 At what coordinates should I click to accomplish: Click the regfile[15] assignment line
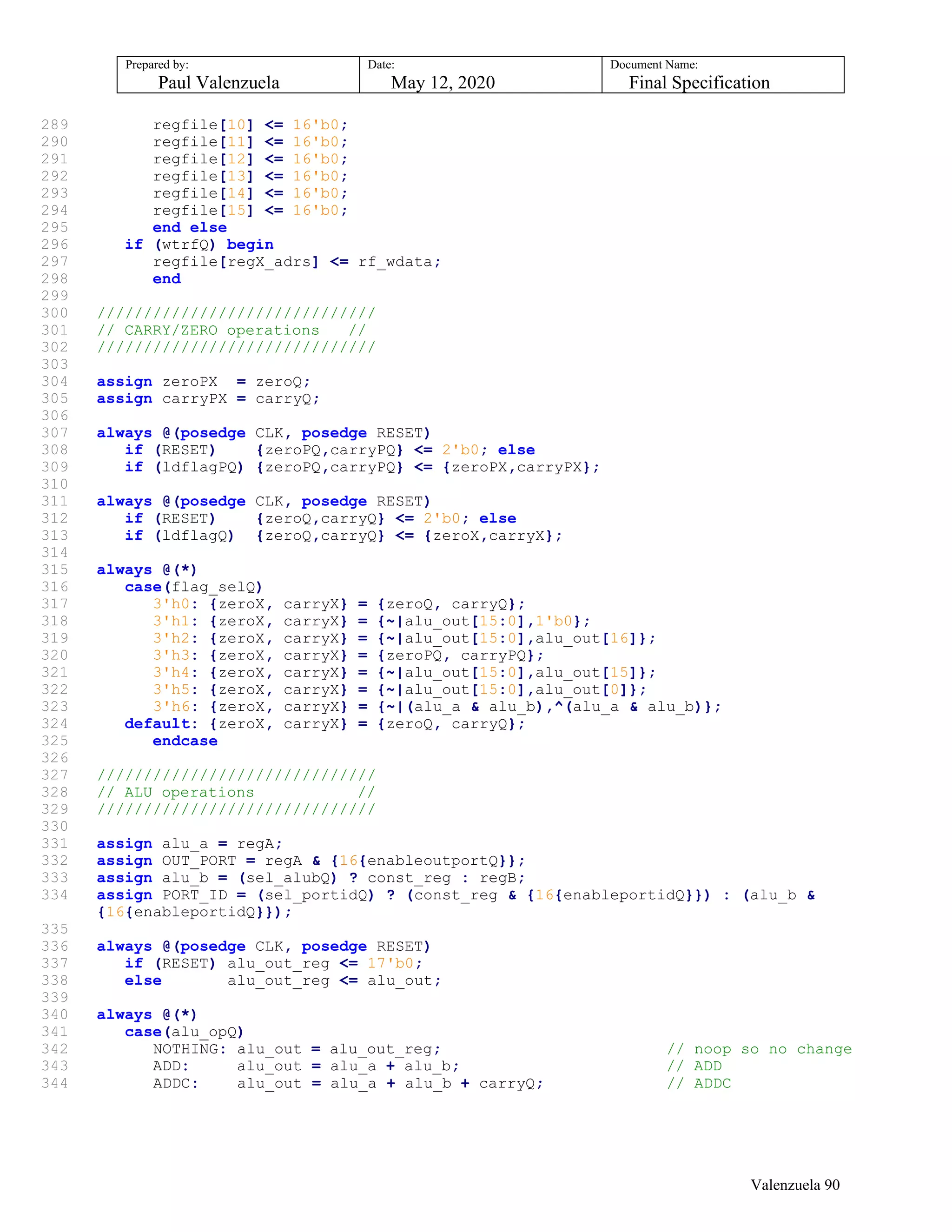point(251,211)
